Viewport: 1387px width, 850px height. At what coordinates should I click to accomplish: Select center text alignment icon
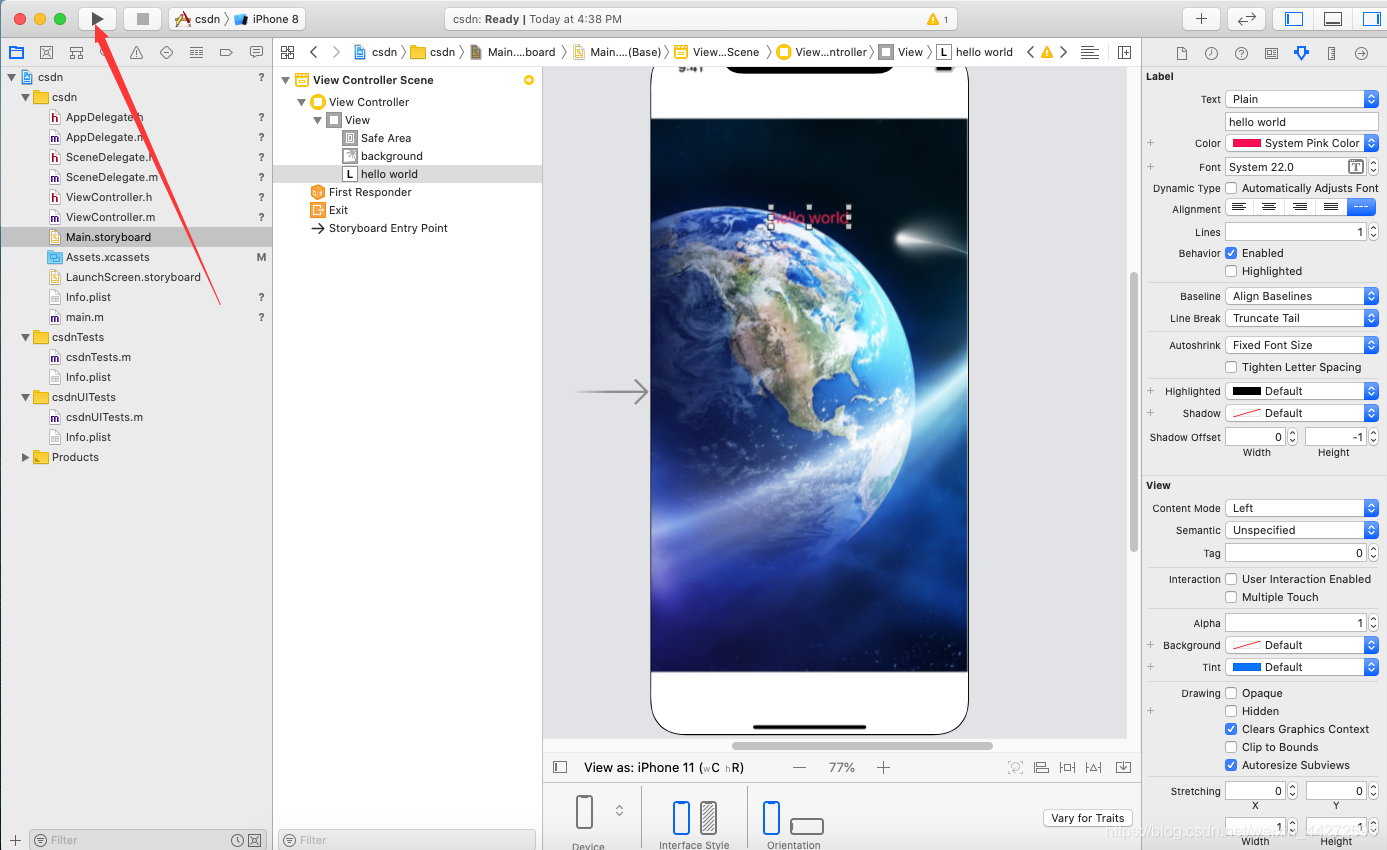click(x=1269, y=207)
